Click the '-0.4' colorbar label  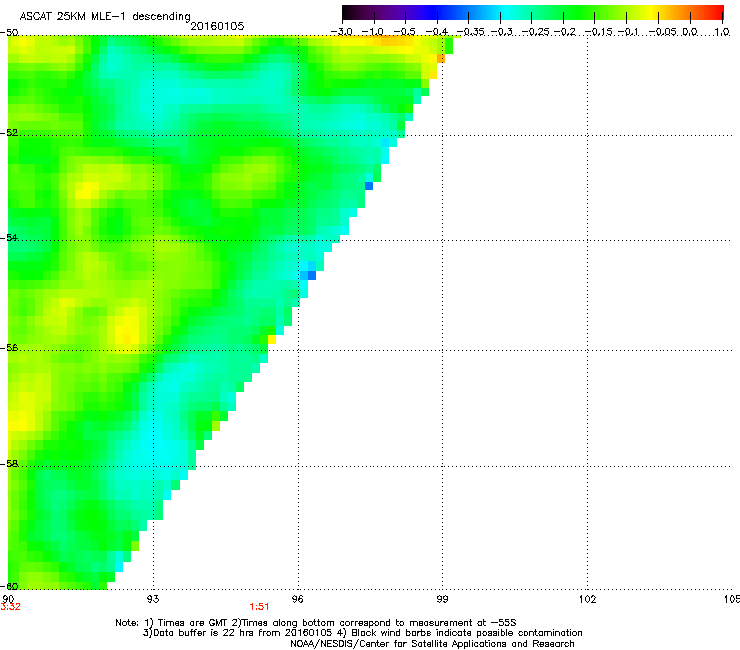click(x=437, y=32)
